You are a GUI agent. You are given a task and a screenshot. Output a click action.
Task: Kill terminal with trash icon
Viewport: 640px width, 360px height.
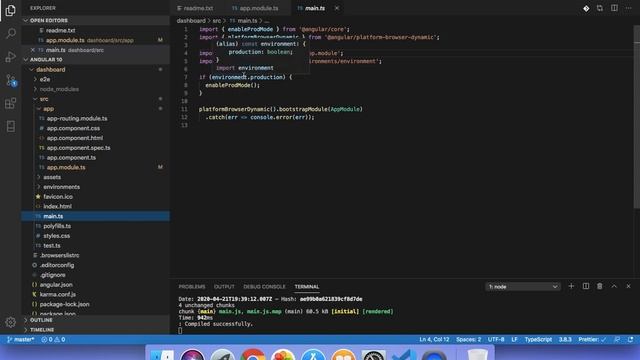pyautogui.click(x=600, y=287)
